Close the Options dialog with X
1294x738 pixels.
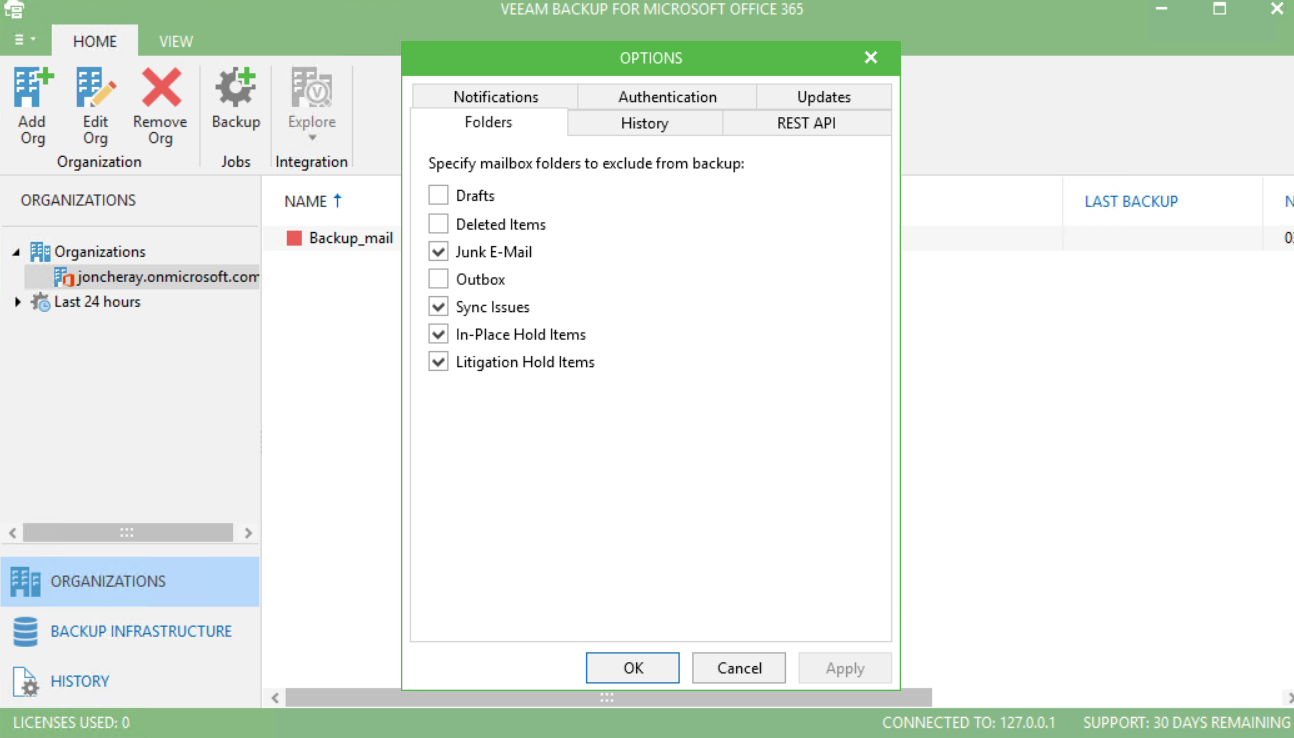point(871,58)
